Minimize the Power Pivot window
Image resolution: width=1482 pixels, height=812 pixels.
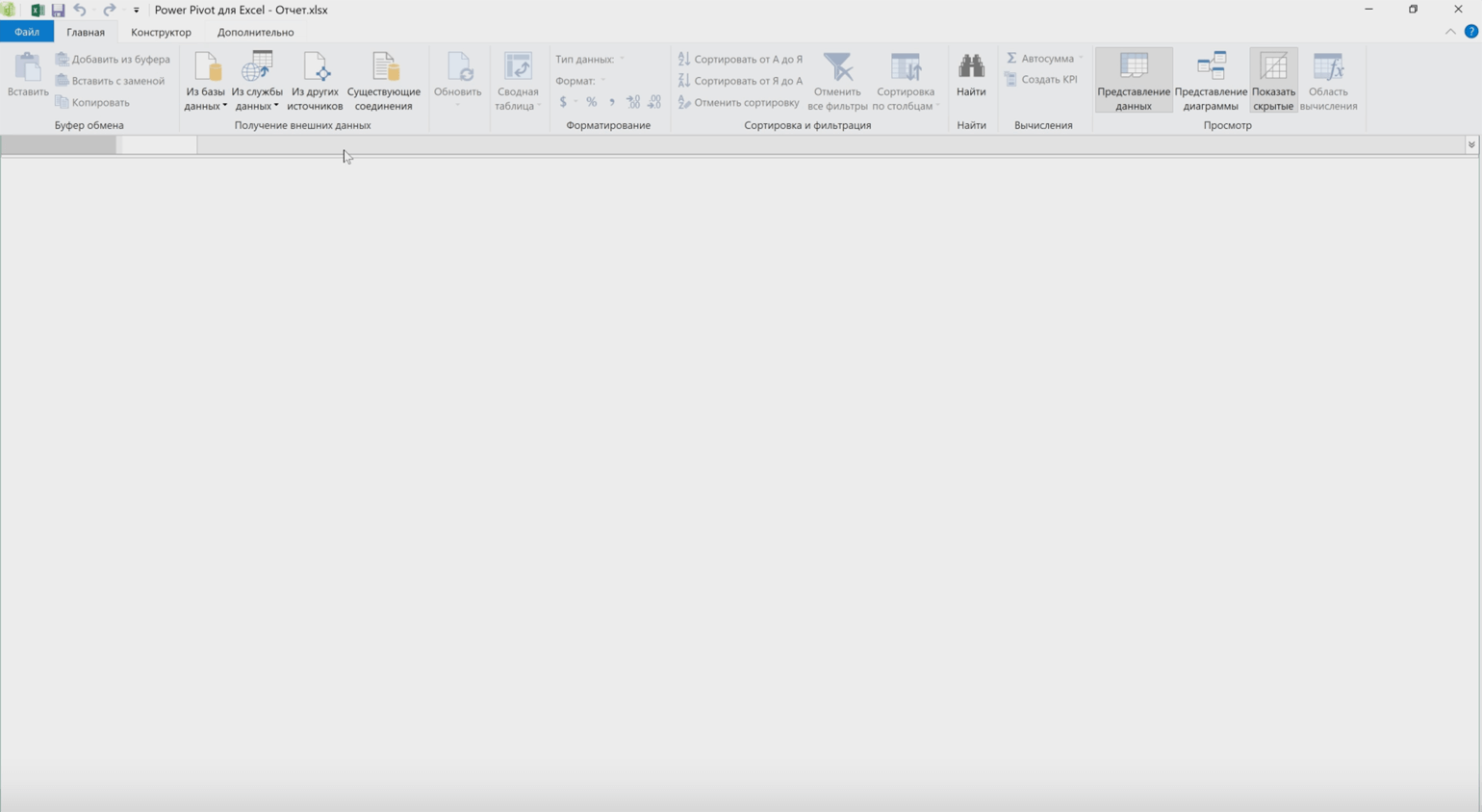point(1368,10)
